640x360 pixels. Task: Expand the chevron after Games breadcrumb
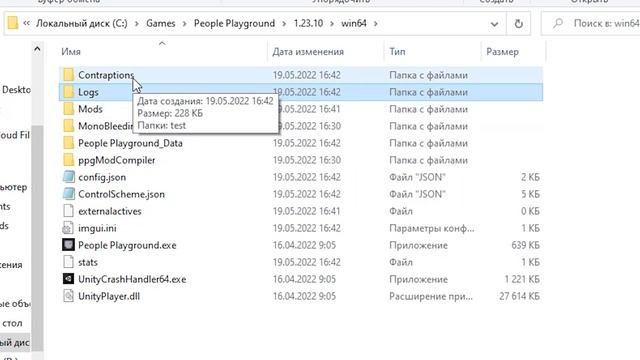pos(184,24)
